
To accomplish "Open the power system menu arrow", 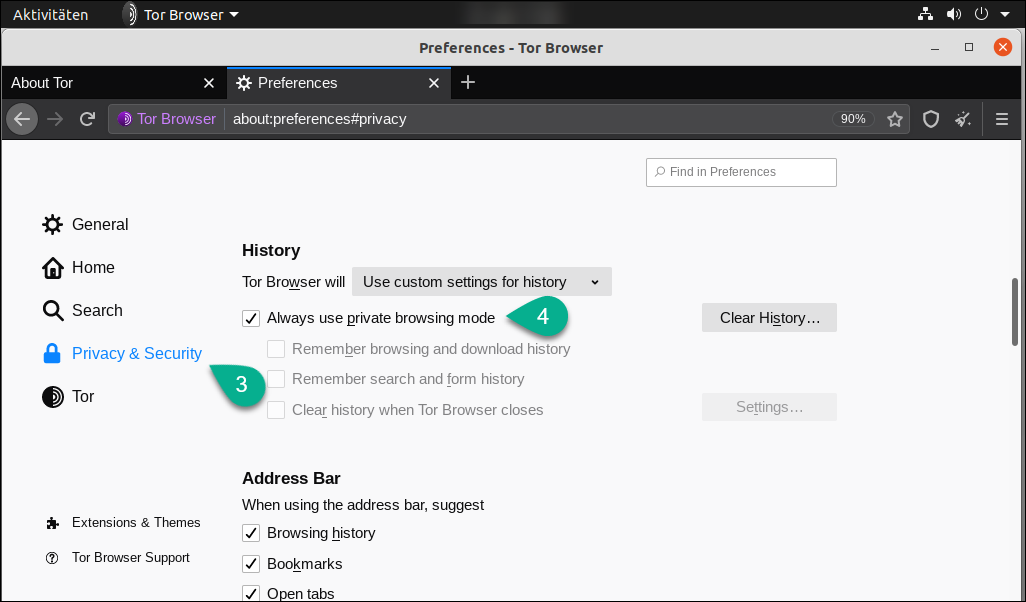I will tap(1003, 15).
